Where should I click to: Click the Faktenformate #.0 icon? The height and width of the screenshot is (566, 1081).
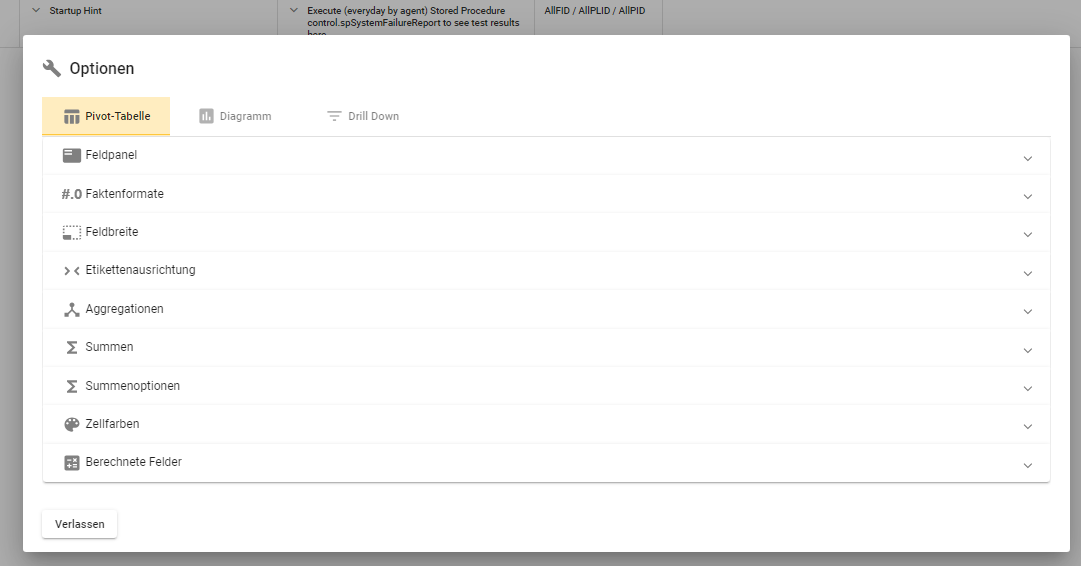click(71, 194)
